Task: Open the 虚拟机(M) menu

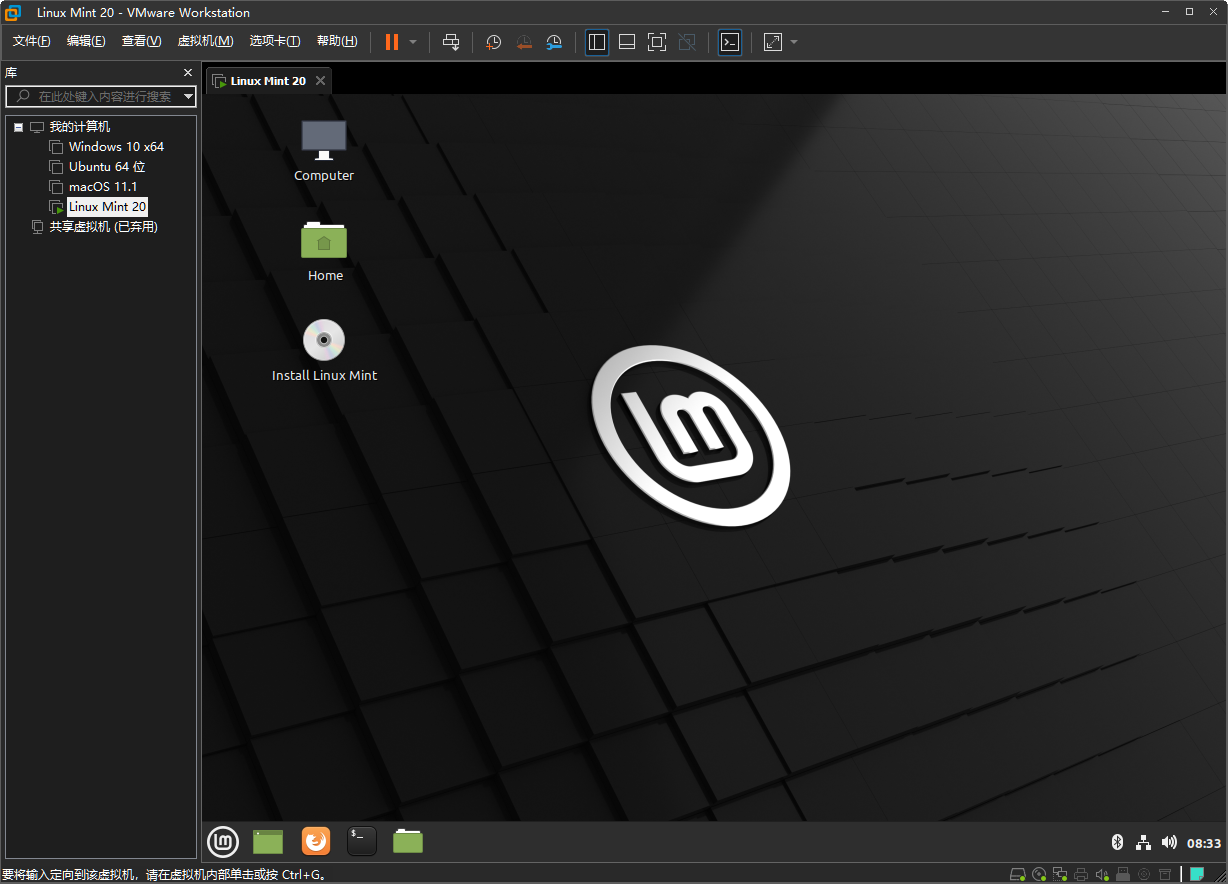Action: click(205, 41)
